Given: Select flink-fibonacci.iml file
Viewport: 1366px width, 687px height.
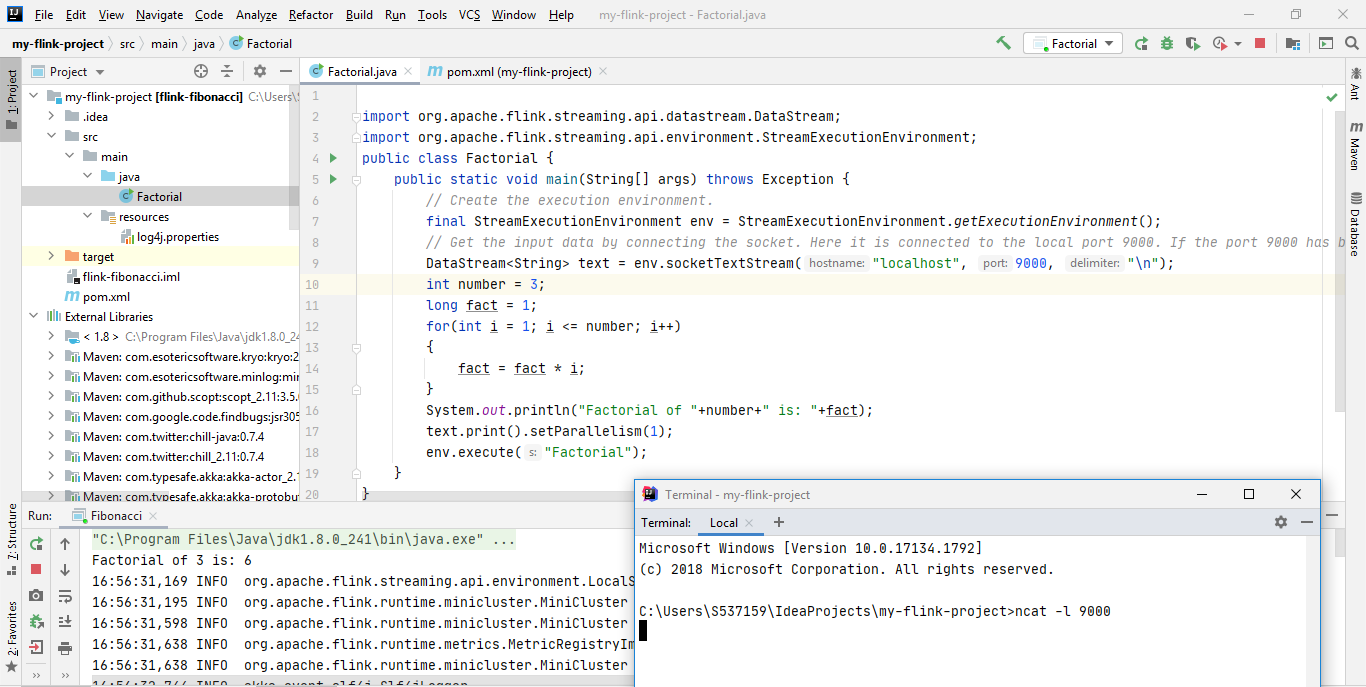Looking at the screenshot, I should pyautogui.click(x=131, y=277).
